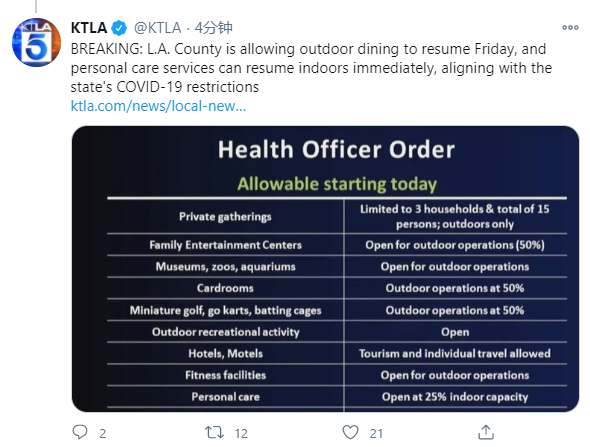Viewport: 590px width, 447px height.
Task: Click the thread line above the KTLA avatar
Action: (x=36, y=6)
